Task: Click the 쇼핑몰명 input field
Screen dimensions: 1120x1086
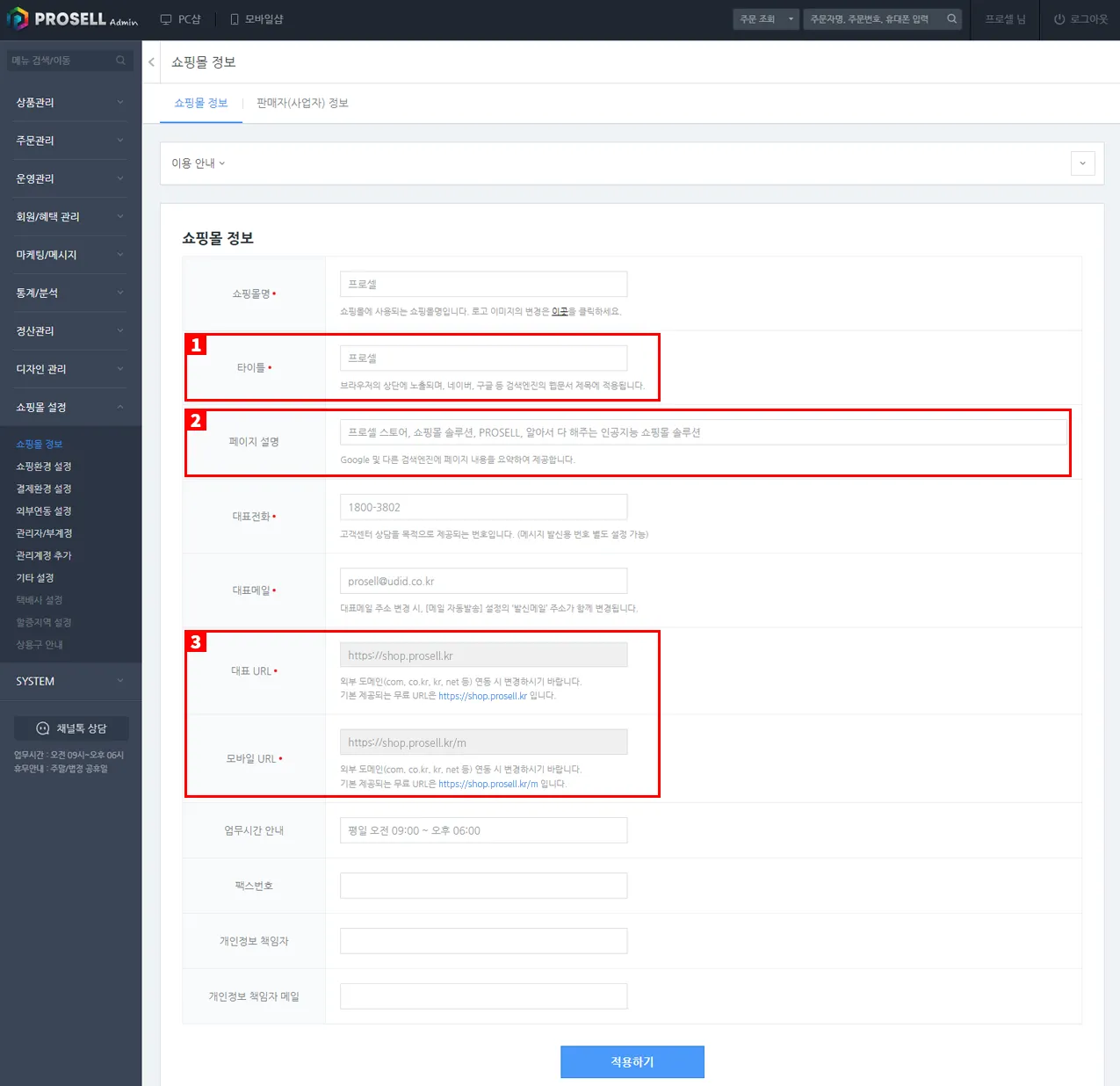Action: coord(484,285)
